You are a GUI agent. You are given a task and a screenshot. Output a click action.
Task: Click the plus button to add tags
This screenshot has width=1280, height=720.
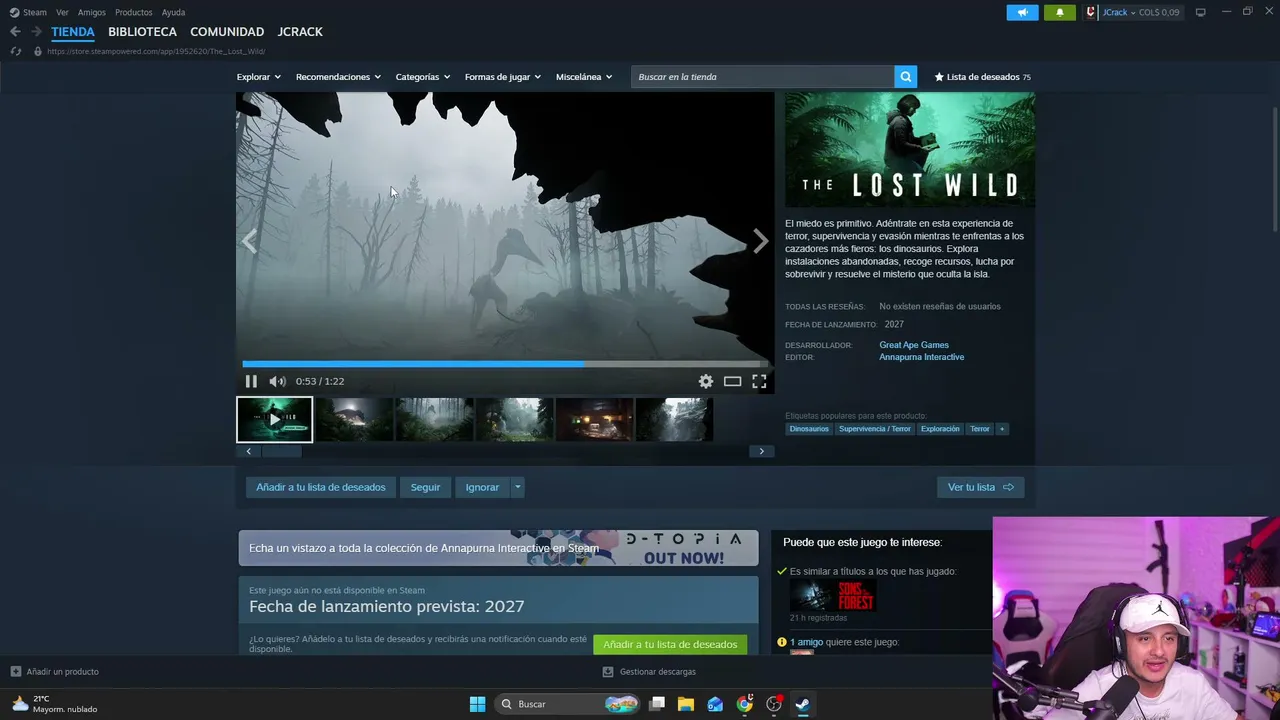pyautogui.click(x=1002, y=429)
